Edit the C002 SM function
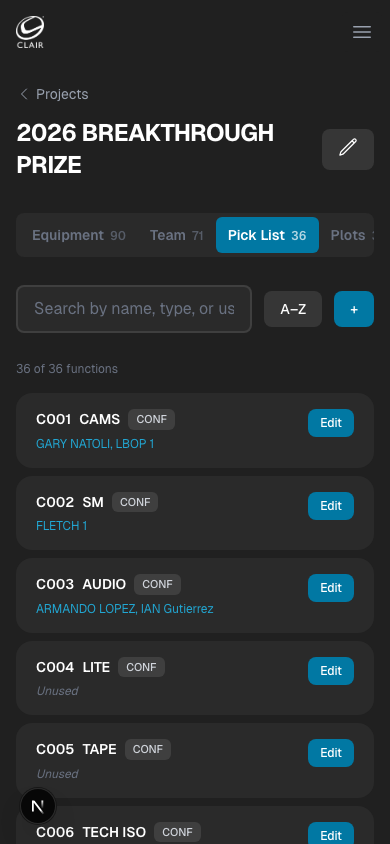This screenshot has width=390, height=844. (331, 506)
